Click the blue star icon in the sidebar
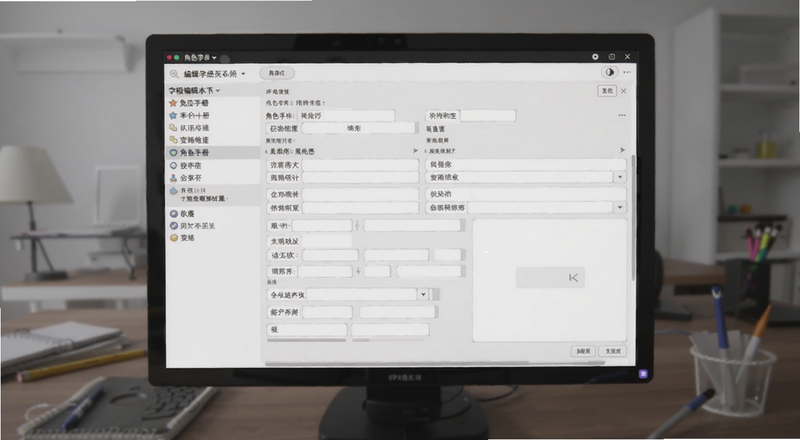Viewport: 800px width, 440px height. click(x=173, y=116)
